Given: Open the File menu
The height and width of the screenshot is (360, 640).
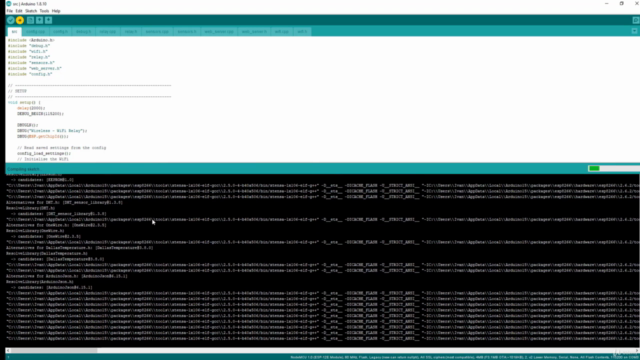Looking at the screenshot, I should [10, 11].
